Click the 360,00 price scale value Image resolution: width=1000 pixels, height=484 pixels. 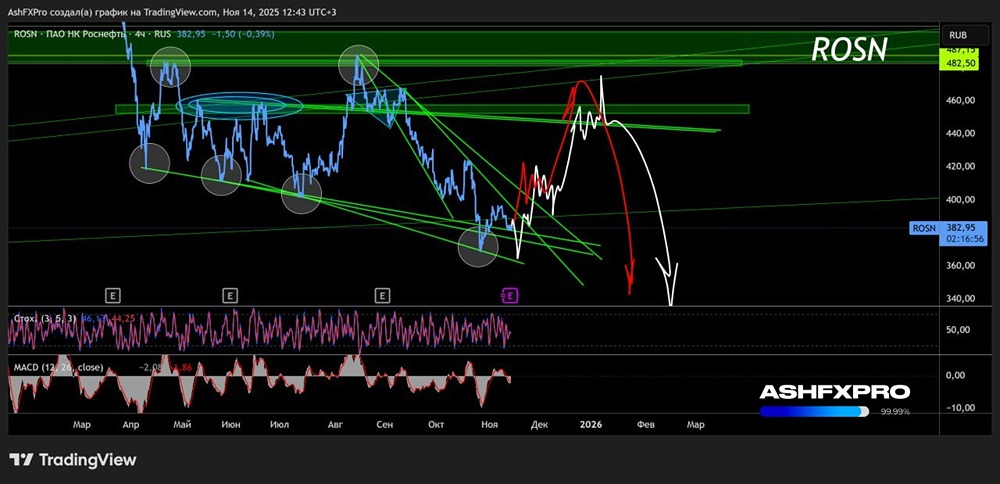960,265
